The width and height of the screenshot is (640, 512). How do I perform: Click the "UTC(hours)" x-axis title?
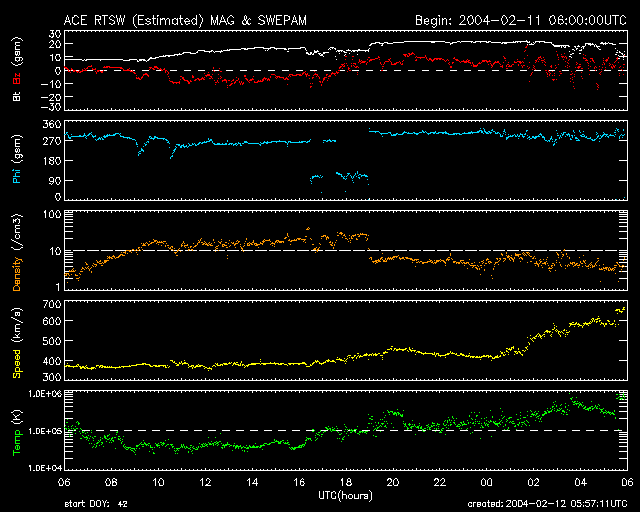[x=345, y=496]
